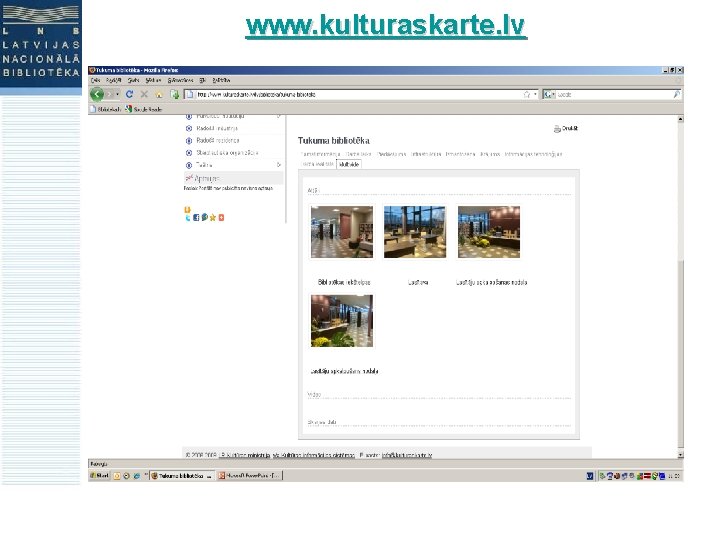Click into the Google search box
Viewport: 720px width, 540px height.
[x=614, y=95]
